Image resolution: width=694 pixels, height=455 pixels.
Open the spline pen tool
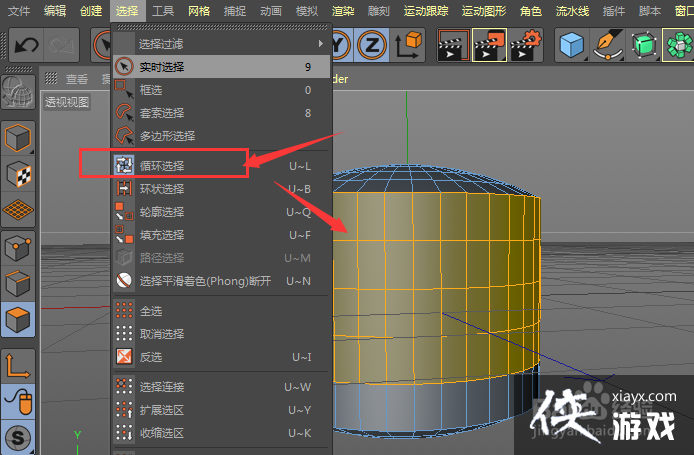click(607, 45)
